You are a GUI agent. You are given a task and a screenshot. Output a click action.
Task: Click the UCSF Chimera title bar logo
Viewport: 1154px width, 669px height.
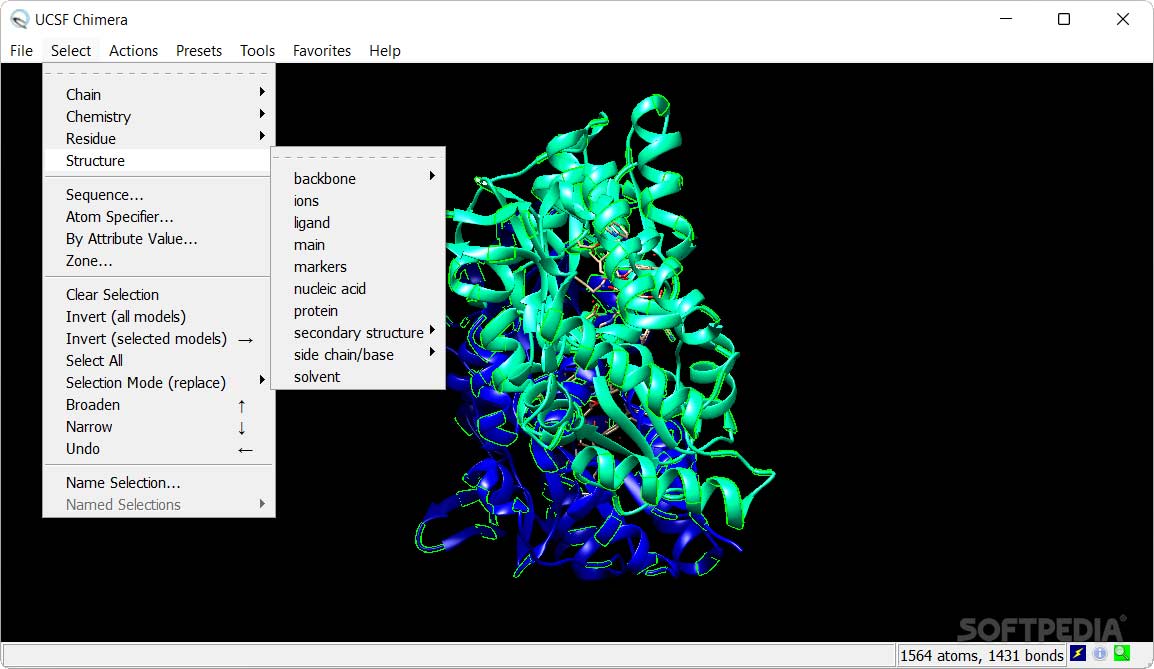[20, 20]
